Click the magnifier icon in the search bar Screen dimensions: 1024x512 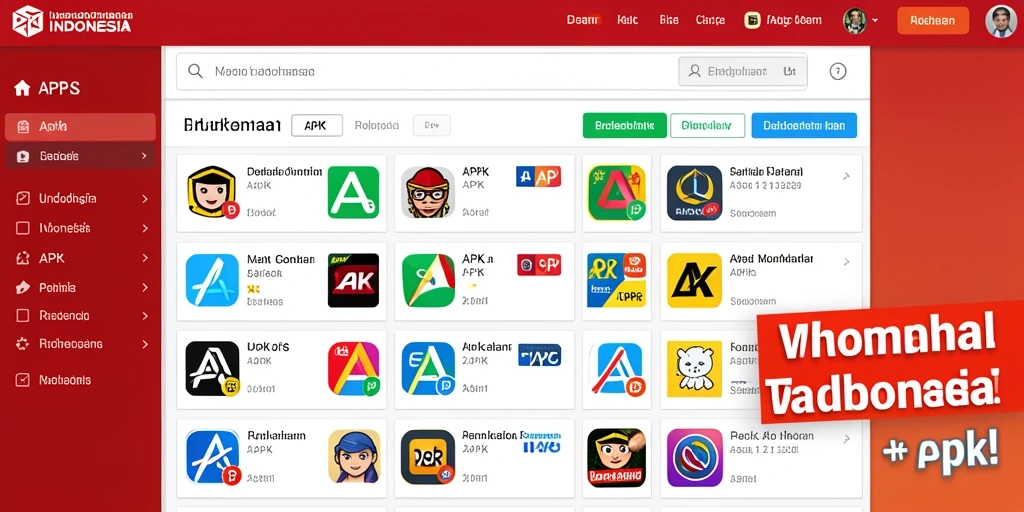tap(195, 71)
